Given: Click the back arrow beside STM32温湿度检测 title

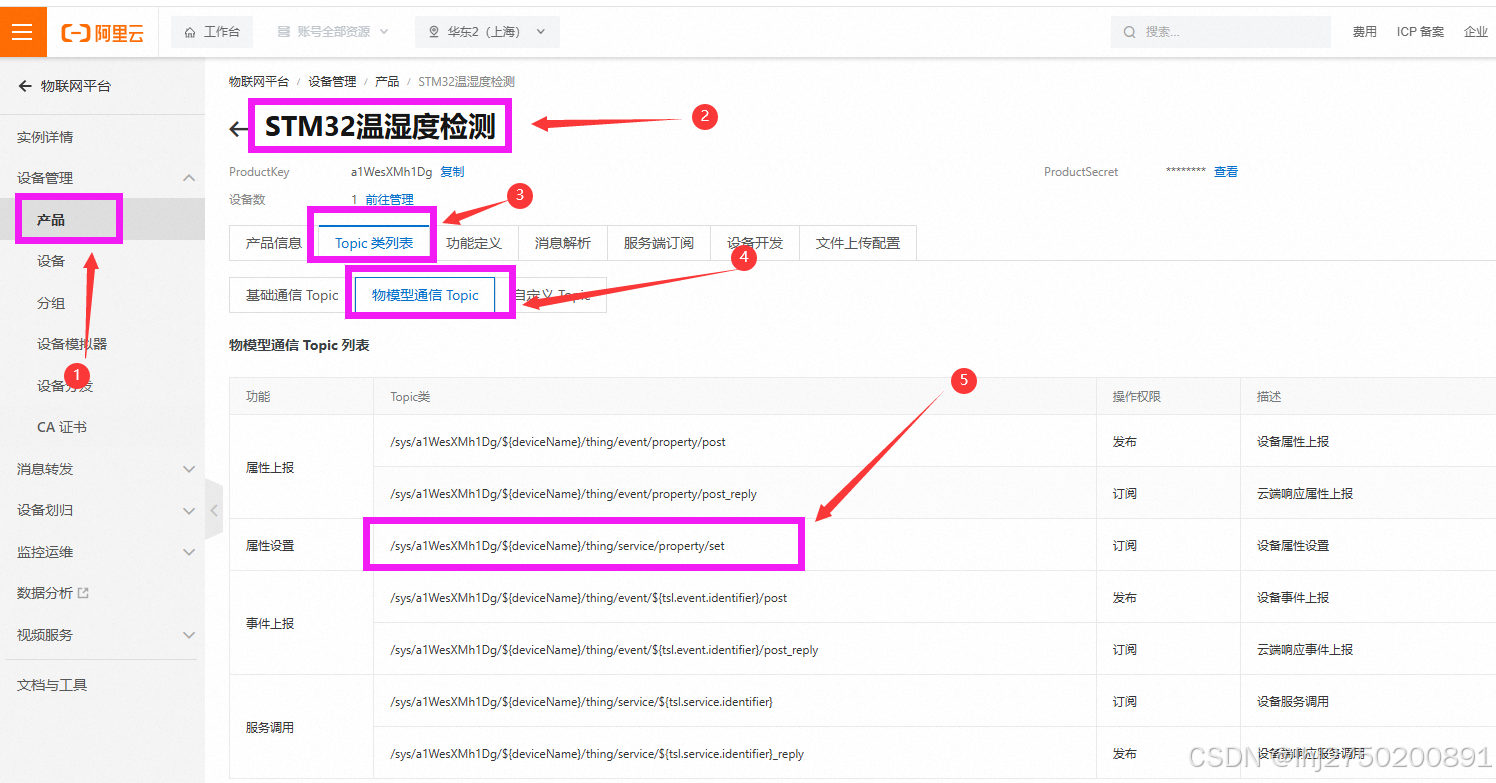Looking at the screenshot, I should coord(237,128).
